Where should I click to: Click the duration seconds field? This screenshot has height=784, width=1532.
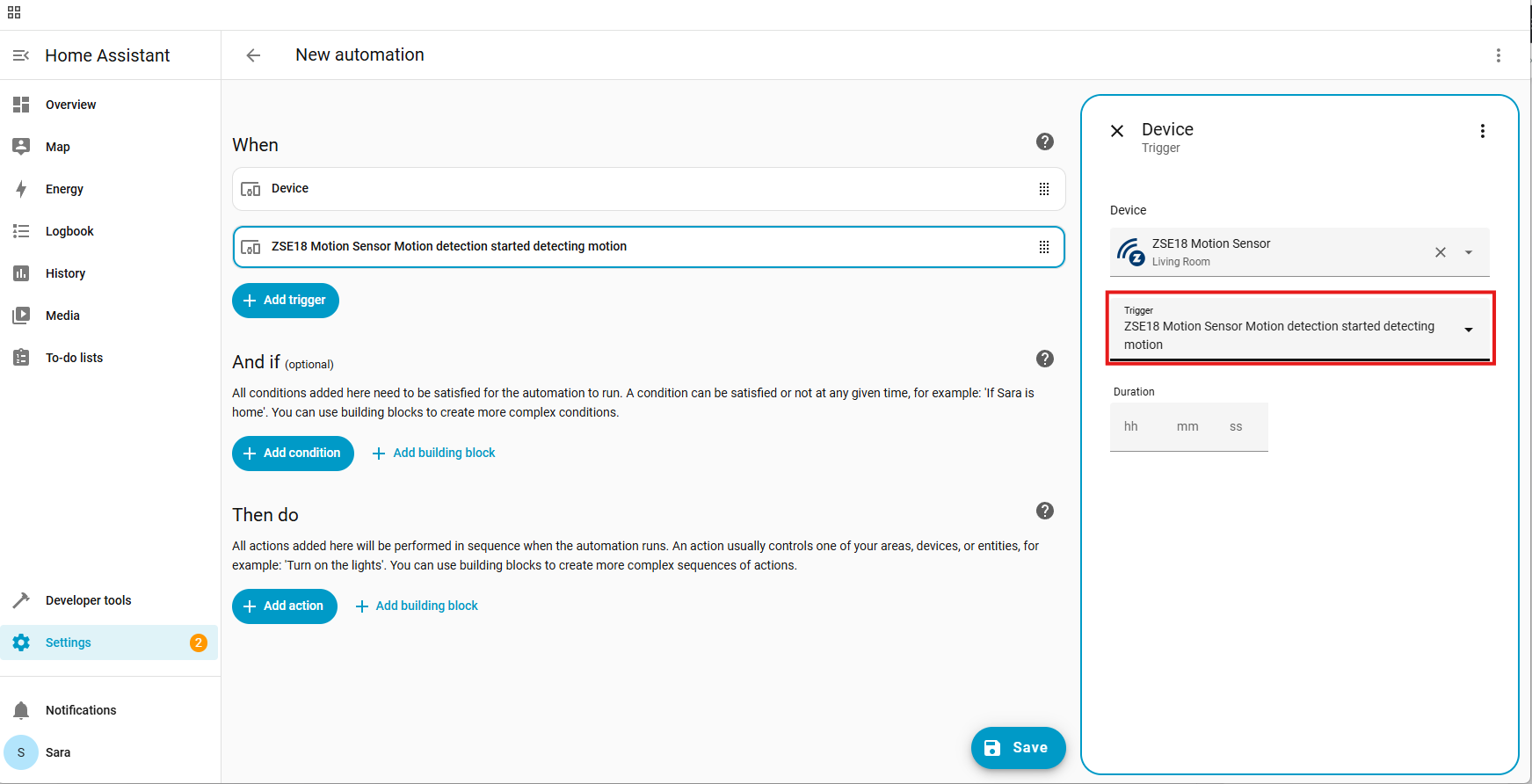pyautogui.click(x=1237, y=426)
